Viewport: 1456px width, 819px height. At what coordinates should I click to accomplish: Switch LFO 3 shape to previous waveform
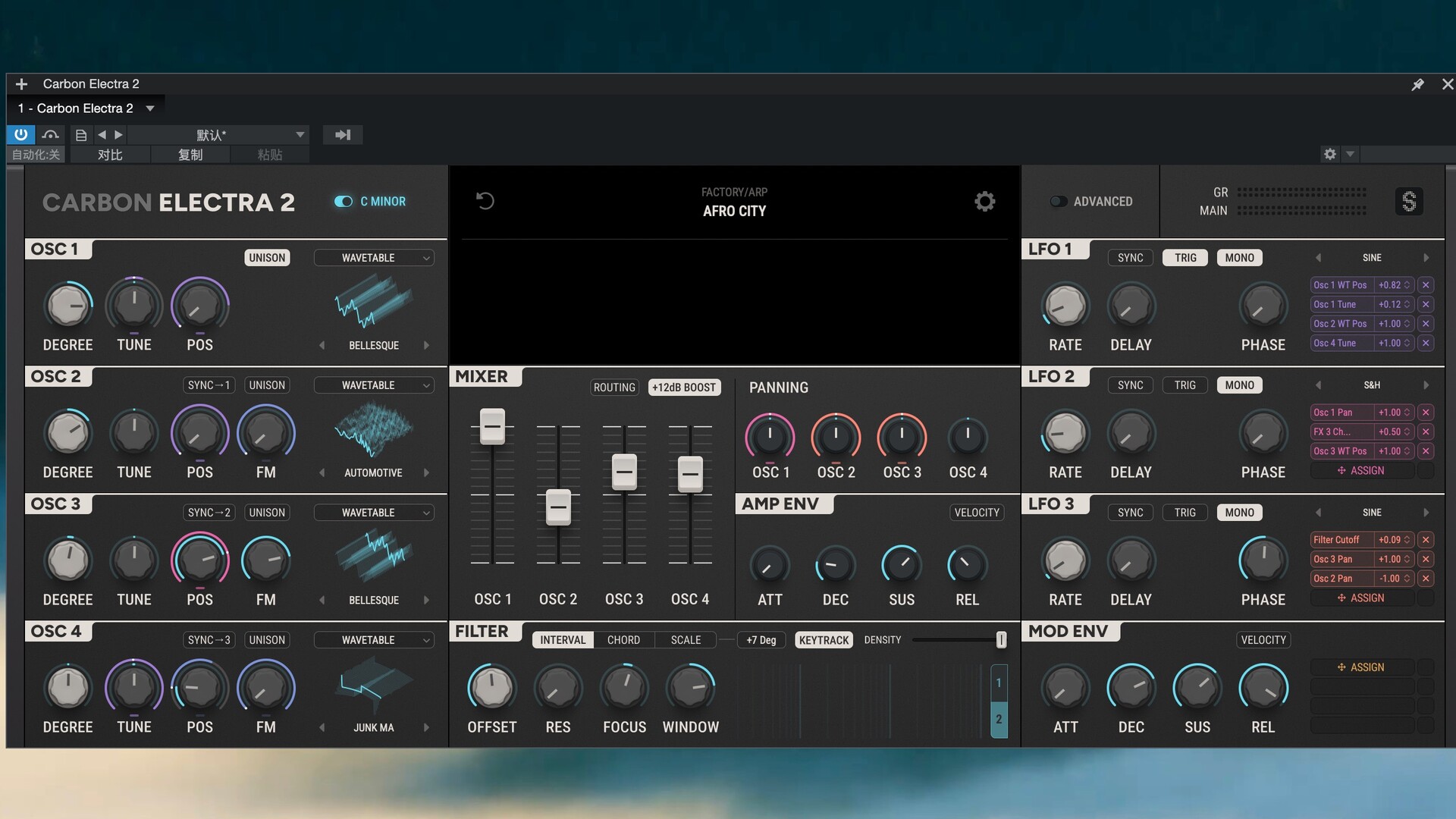point(1318,513)
